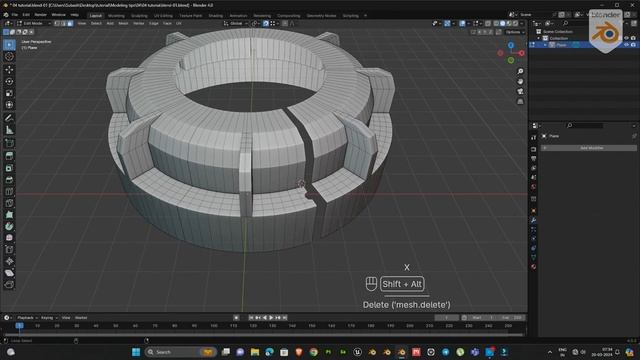Viewport: 640px width, 360px height.
Task: Toggle viewport overlays button
Action: coord(462,24)
